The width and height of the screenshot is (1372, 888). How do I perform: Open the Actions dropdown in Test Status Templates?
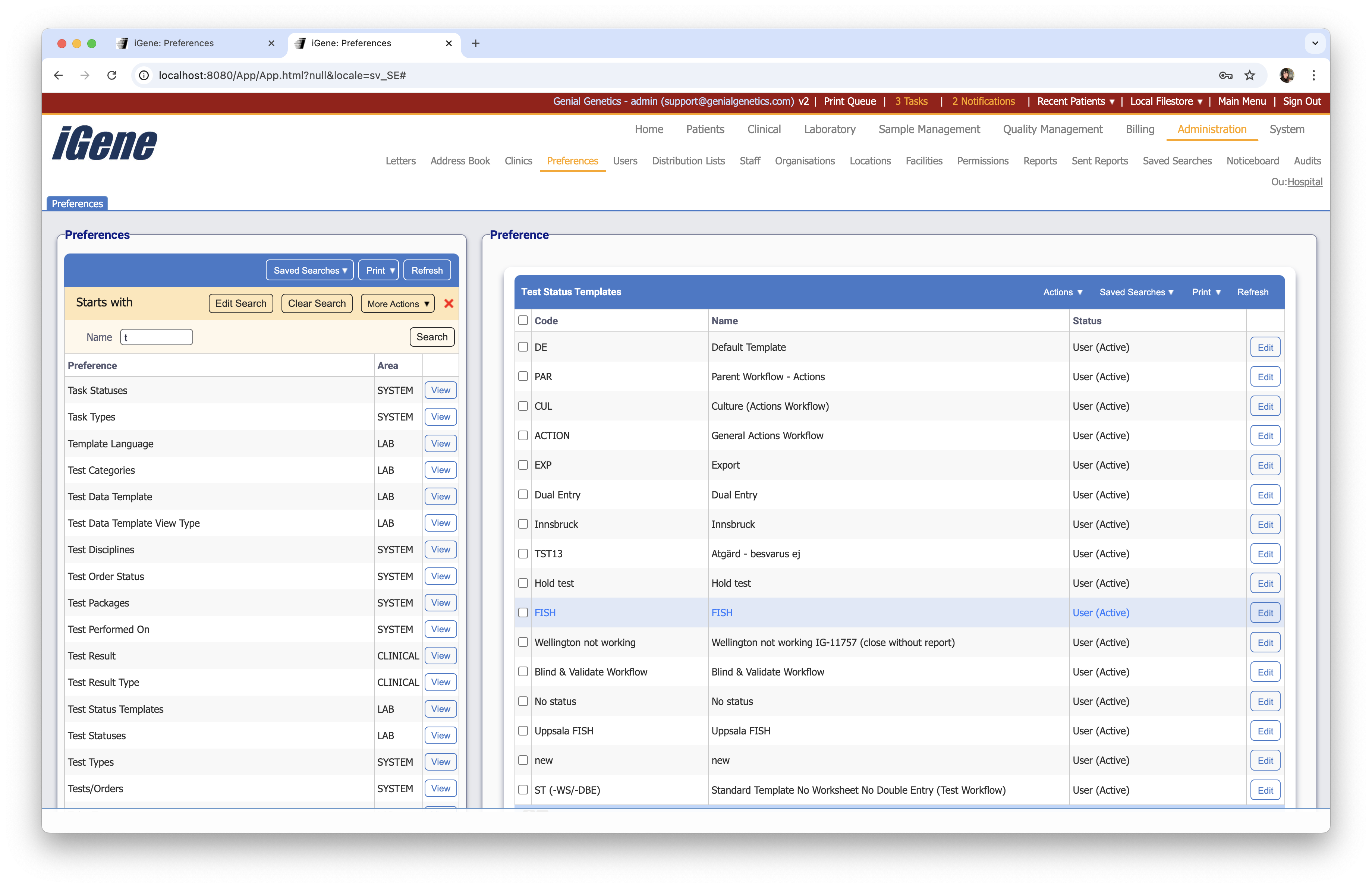tap(1062, 292)
